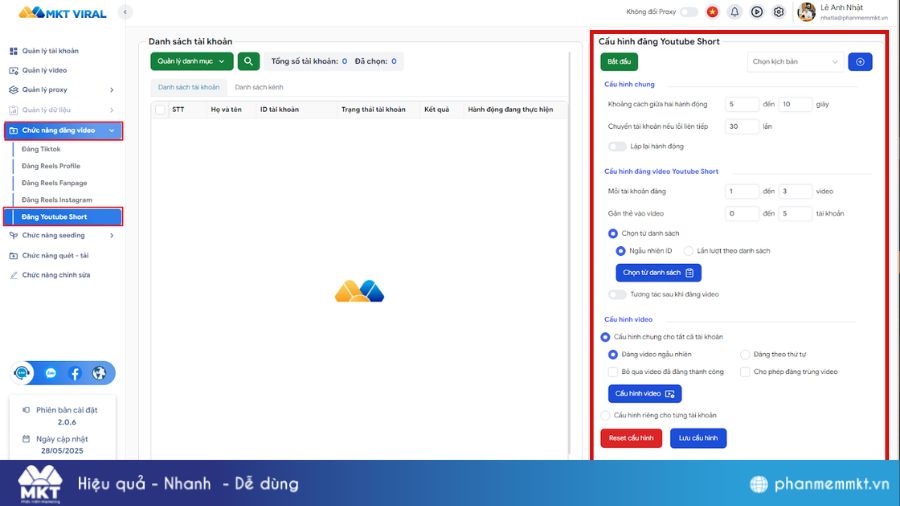This screenshot has width=900, height=506.
Task: Check Bỏ qua video đã đăng thành công
Action: 613,372
